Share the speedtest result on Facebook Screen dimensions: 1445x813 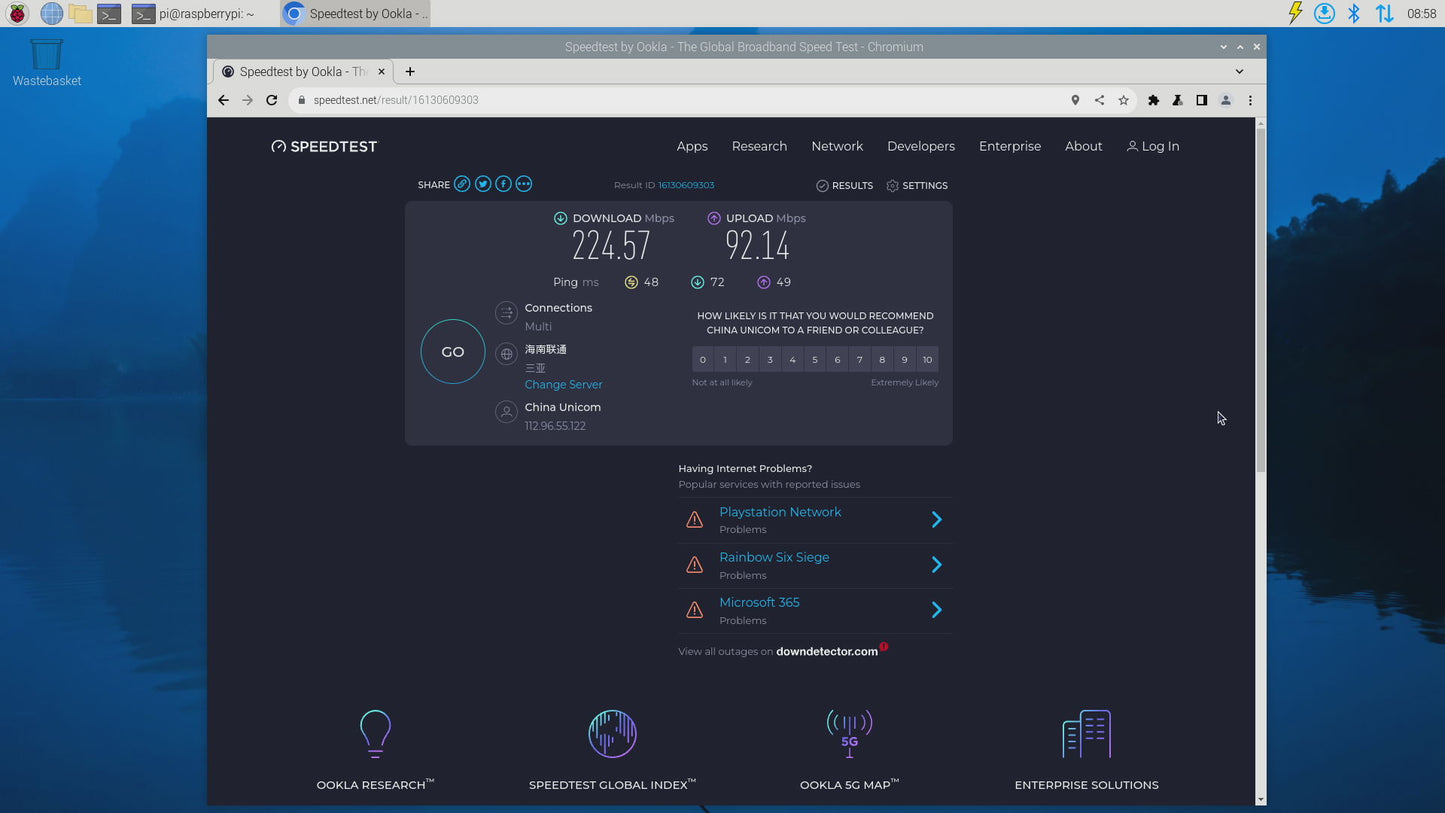coord(503,184)
